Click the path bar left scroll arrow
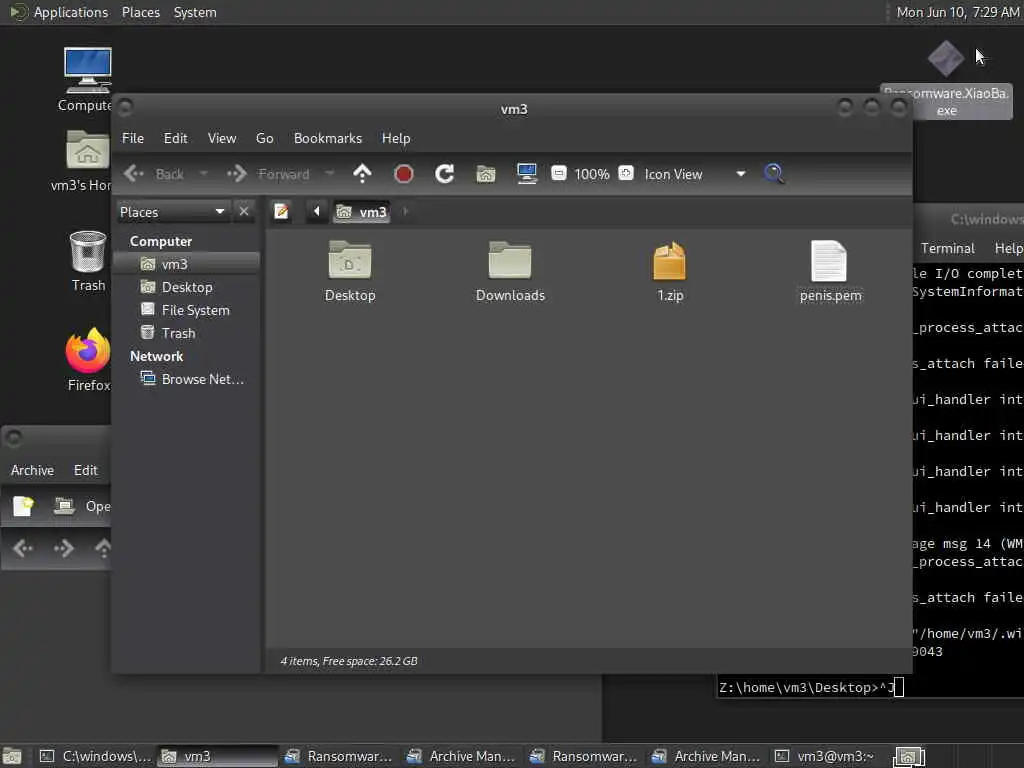 point(317,212)
